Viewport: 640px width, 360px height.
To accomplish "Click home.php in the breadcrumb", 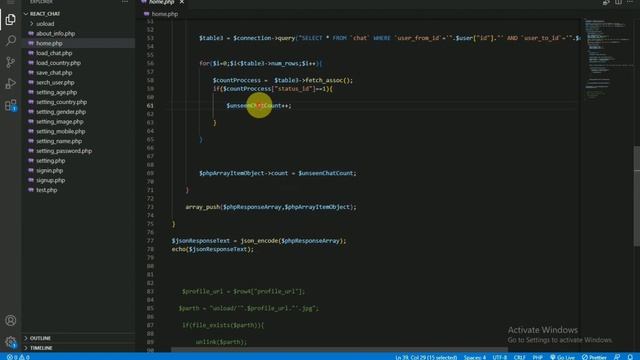I will pyautogui.click(x=164, y=14).
